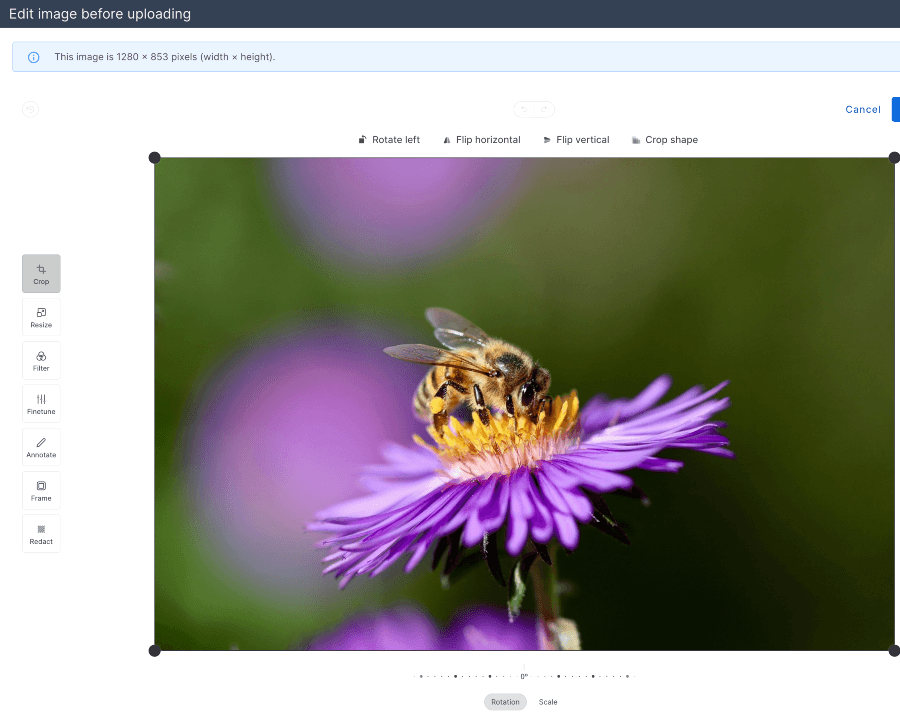This screenshot has width=900, height=720.
Task: Click the Undo arrow icon
Action: [x=524, y=109]
